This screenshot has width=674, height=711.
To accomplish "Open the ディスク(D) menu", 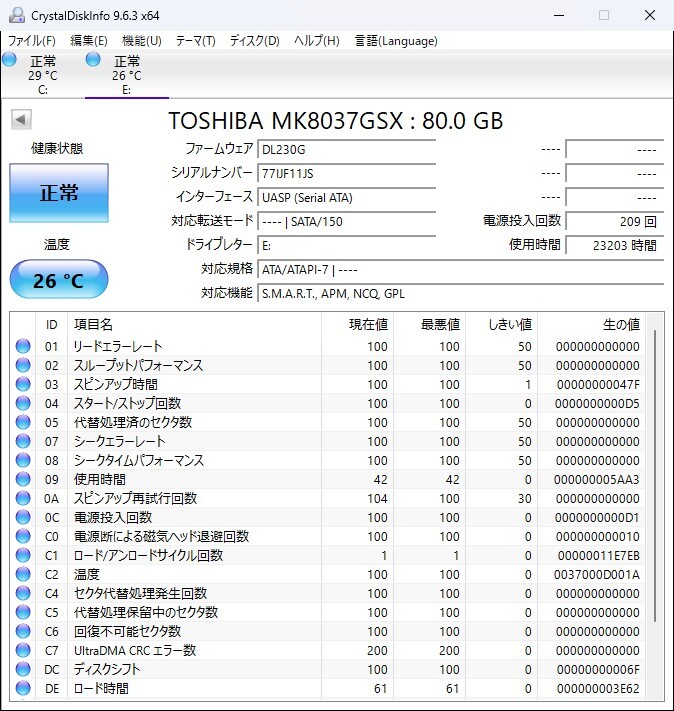I will (x=254, y=41).
